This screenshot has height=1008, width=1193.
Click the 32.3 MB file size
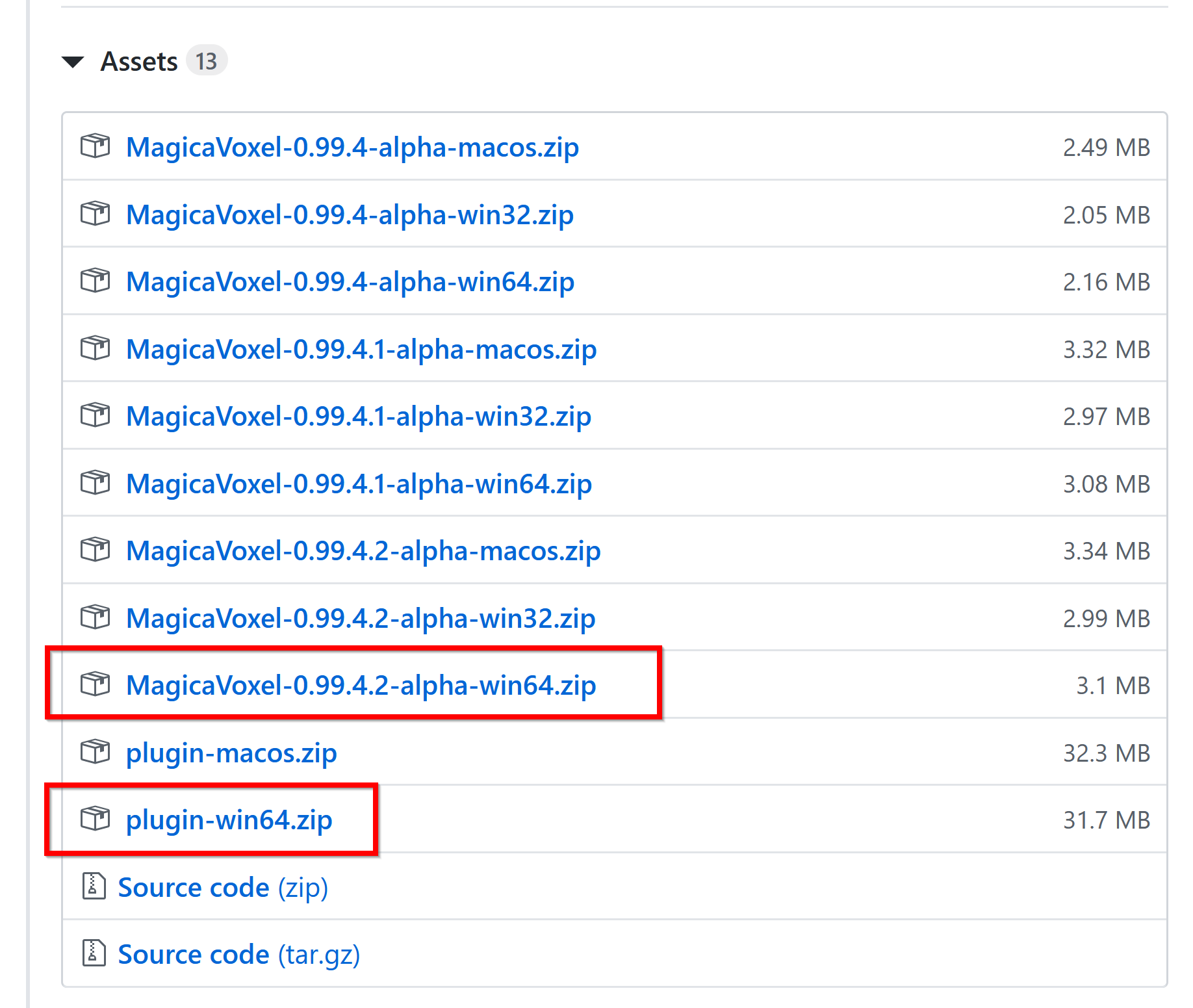point(1107,753)
